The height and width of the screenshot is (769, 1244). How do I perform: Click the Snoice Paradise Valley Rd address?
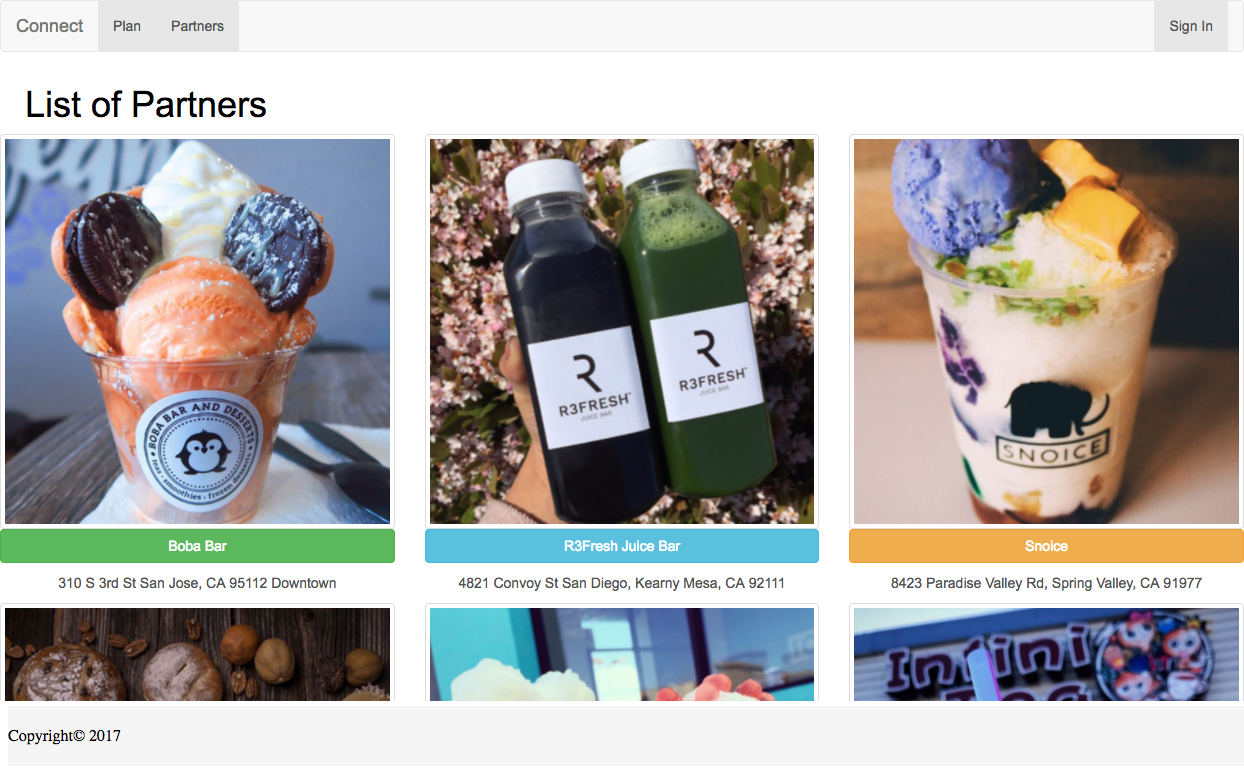point(1046,583)
